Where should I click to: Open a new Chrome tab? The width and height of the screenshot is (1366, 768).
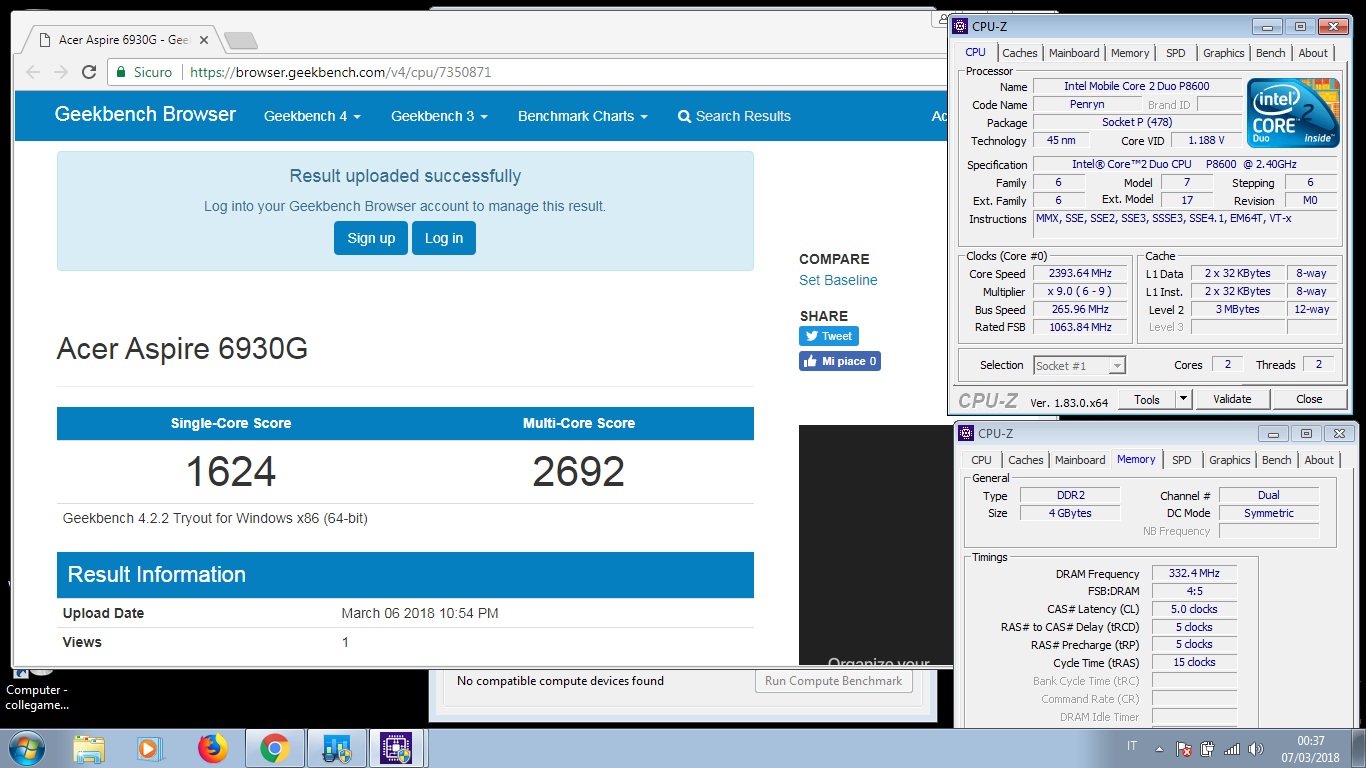(240, 41)
